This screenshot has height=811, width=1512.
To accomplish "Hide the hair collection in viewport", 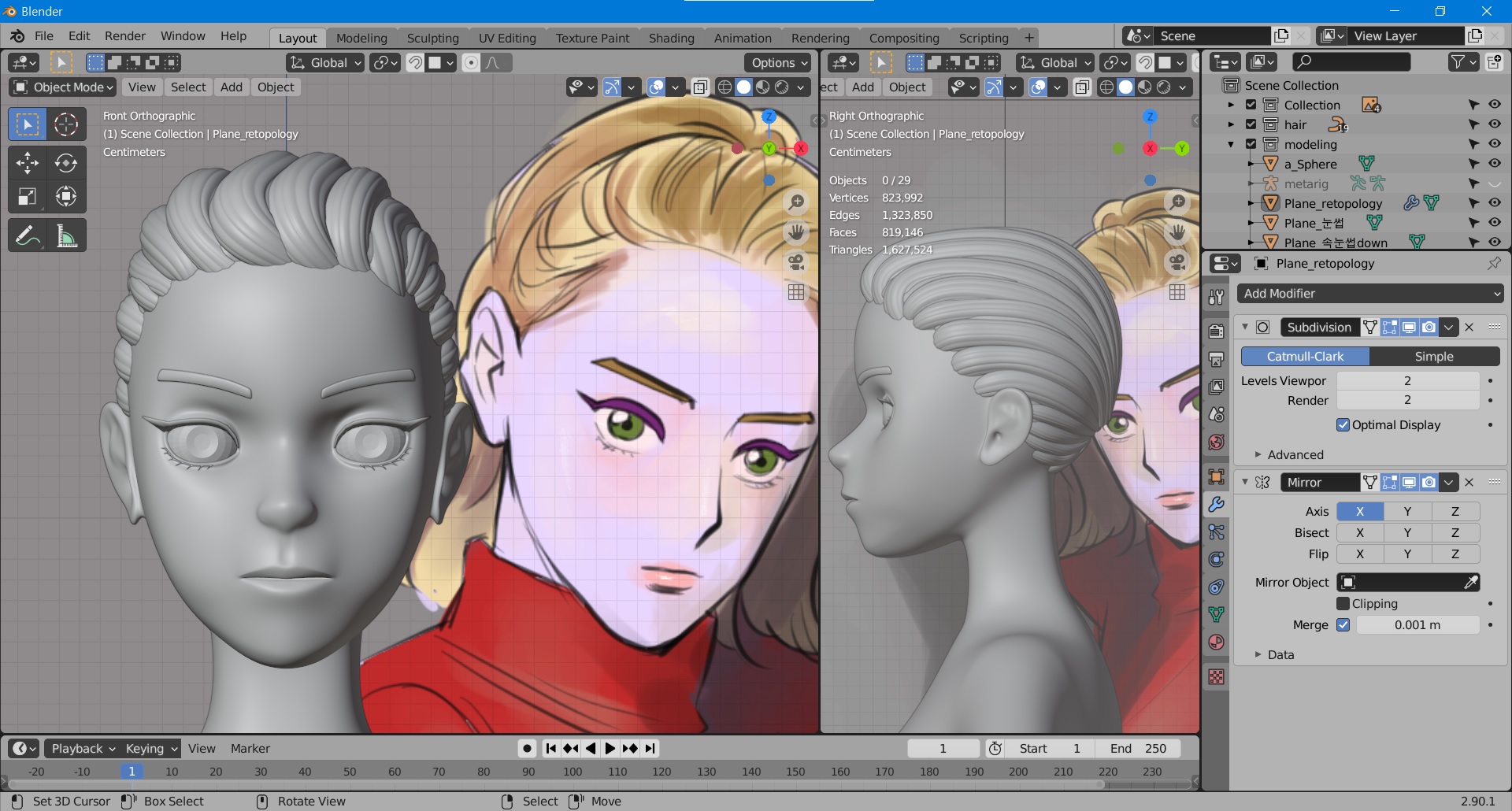I will 1494,124.
